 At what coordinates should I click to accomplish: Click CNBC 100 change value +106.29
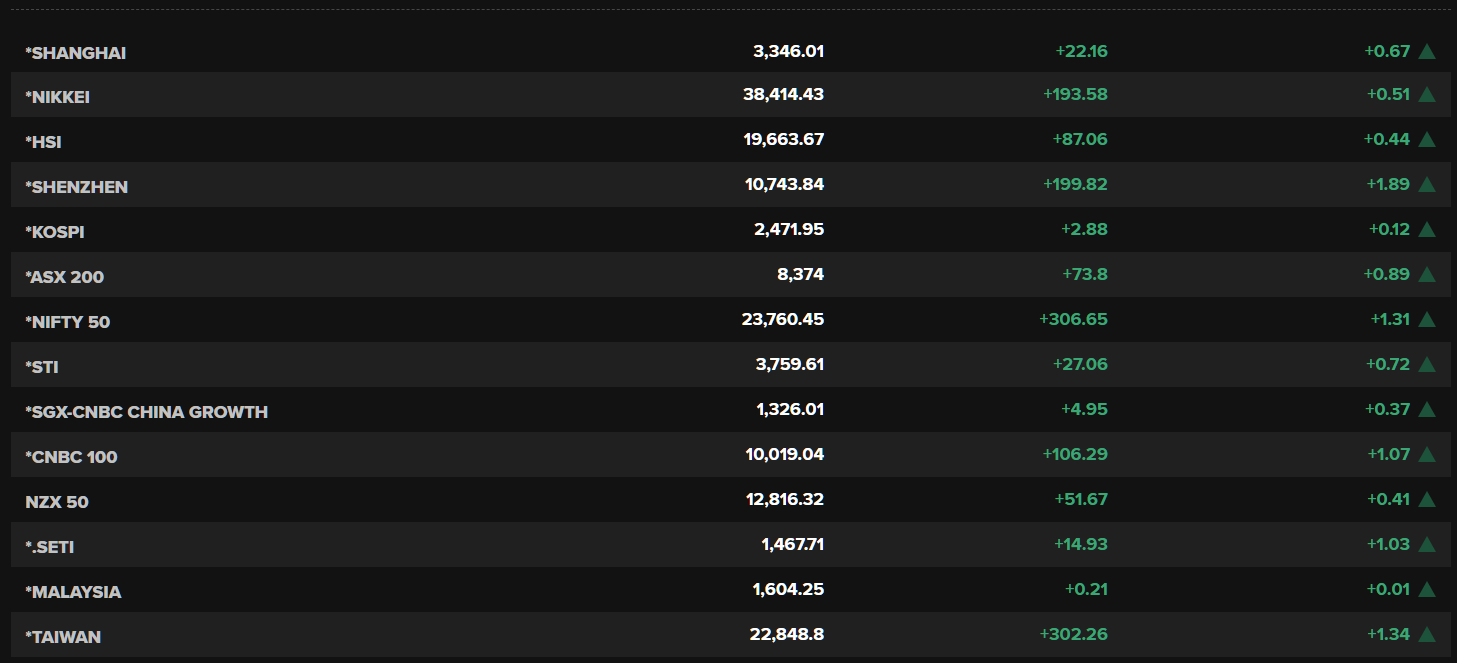point(1076,454)
